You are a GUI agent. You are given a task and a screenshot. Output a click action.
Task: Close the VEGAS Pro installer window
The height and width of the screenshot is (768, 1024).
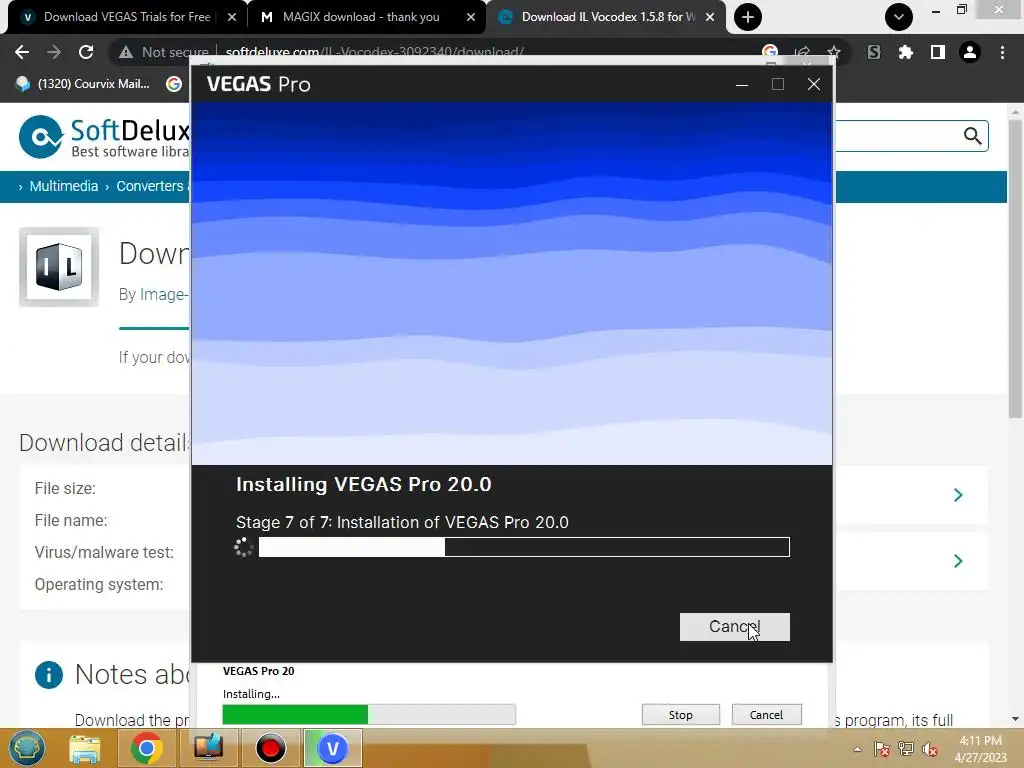pyautogui.click(x=814, y=84)
